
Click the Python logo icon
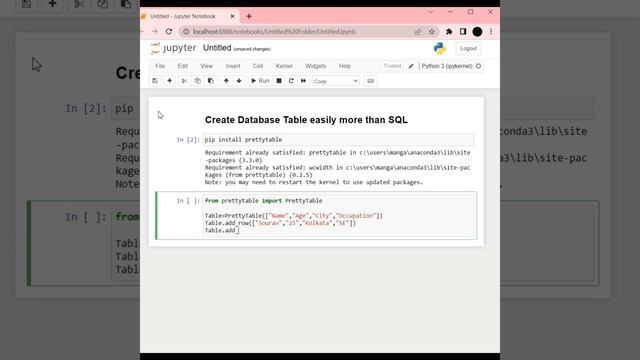pos(440,49)
